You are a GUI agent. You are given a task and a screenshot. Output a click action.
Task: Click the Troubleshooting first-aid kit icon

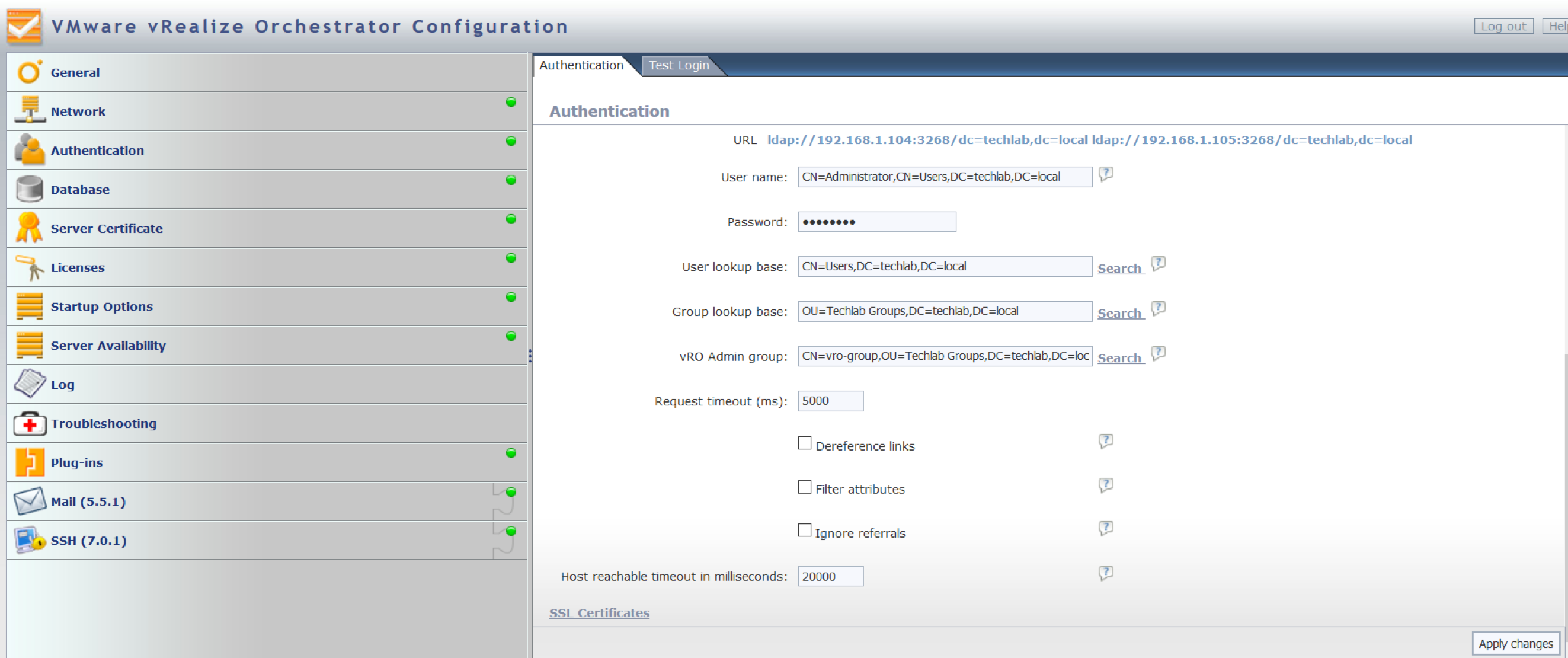click(29, 423)
